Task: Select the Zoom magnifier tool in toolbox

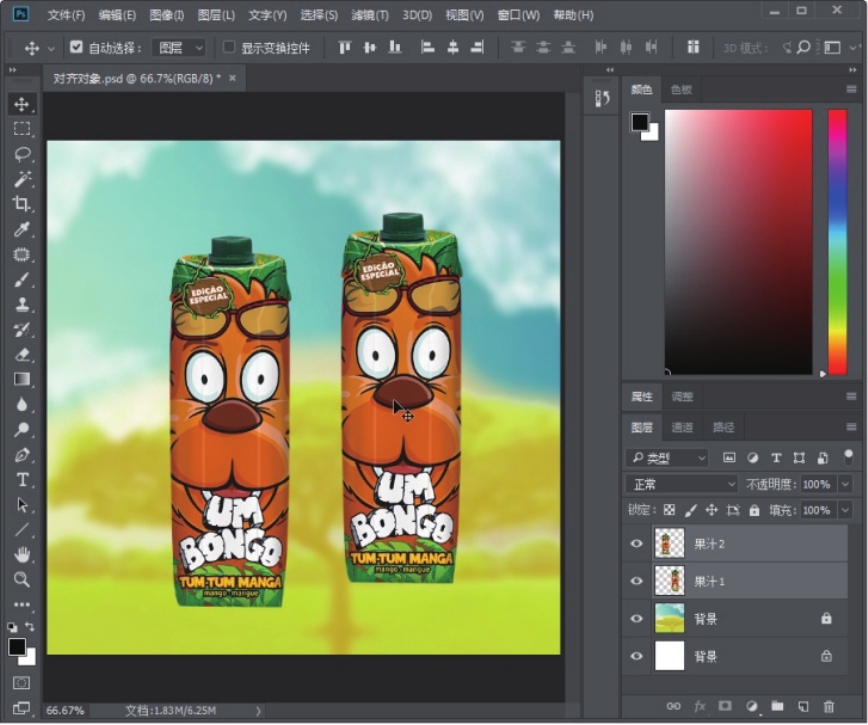Action: (x=22, y=579)
